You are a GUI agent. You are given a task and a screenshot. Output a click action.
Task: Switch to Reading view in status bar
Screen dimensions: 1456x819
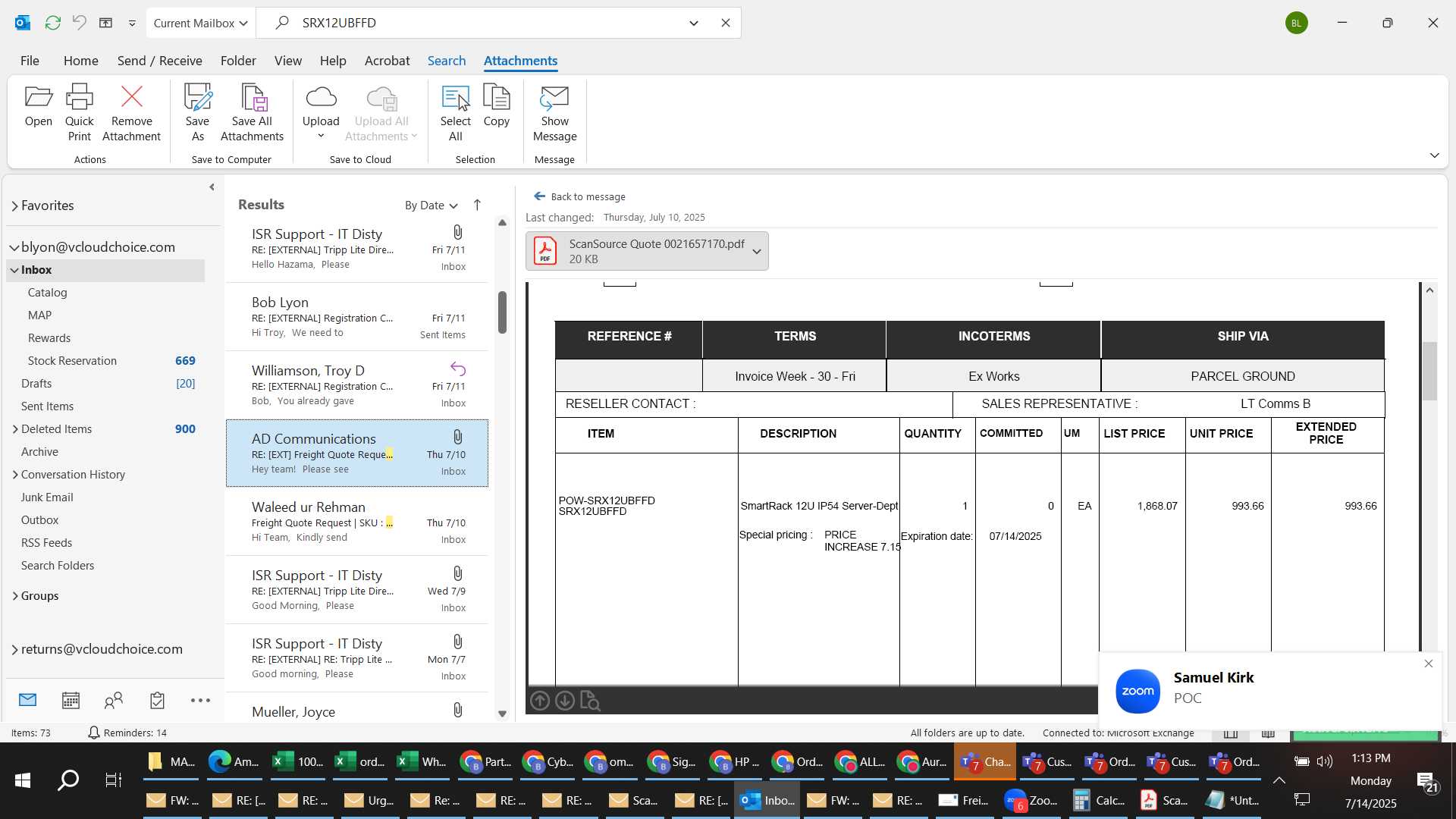pyautogui.click(x=1268, y=733)
